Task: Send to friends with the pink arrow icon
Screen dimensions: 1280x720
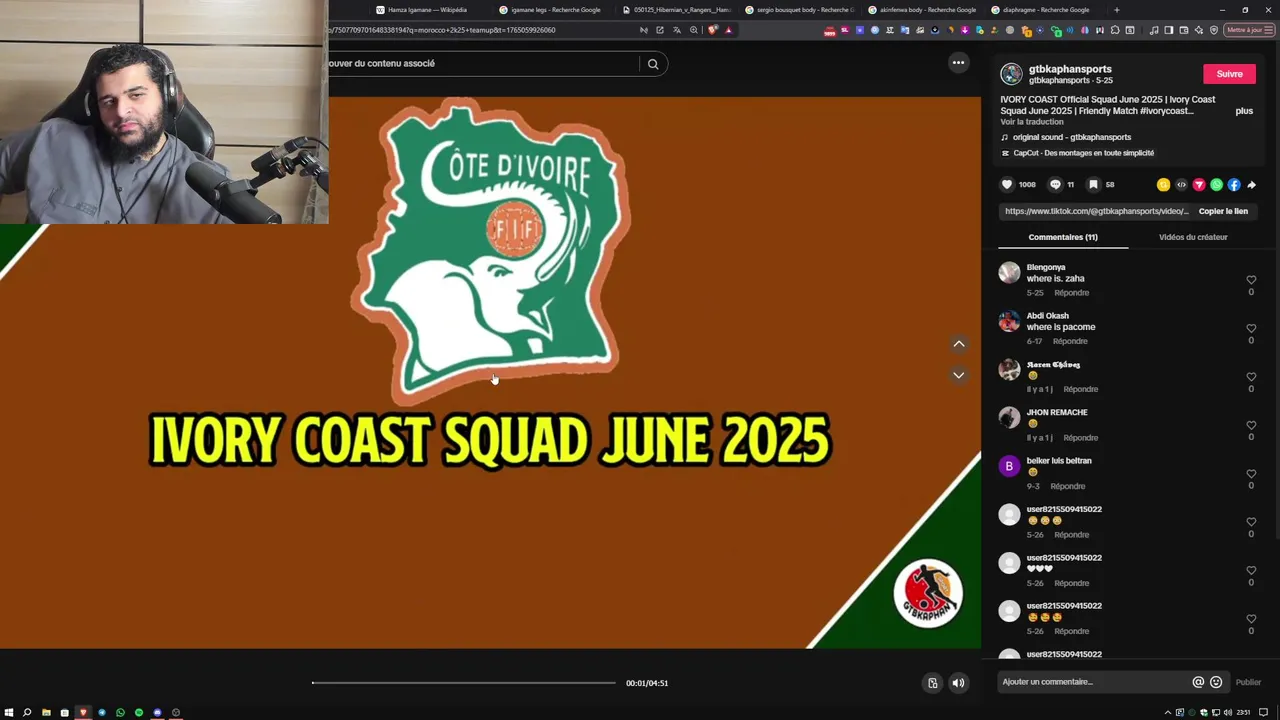Action: pyautogui.click(x=1199, y=185)
